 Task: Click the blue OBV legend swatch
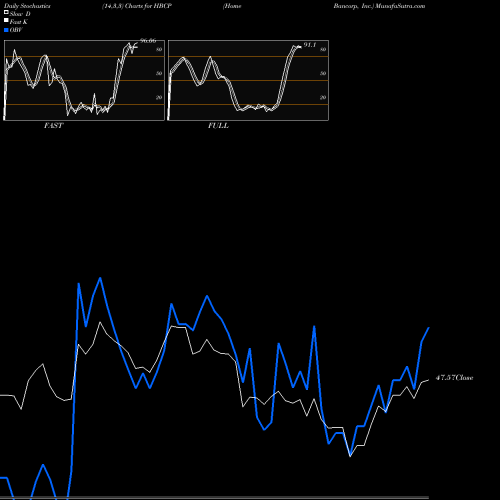6,30
